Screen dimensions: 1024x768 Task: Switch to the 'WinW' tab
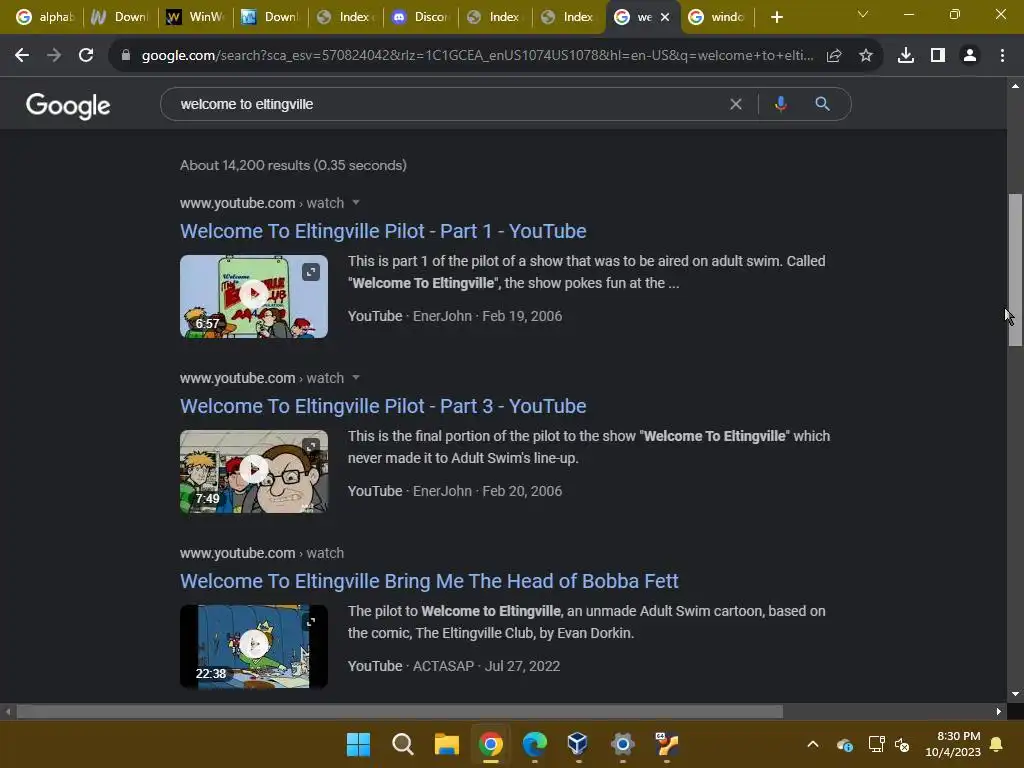(x=195, y=17)
